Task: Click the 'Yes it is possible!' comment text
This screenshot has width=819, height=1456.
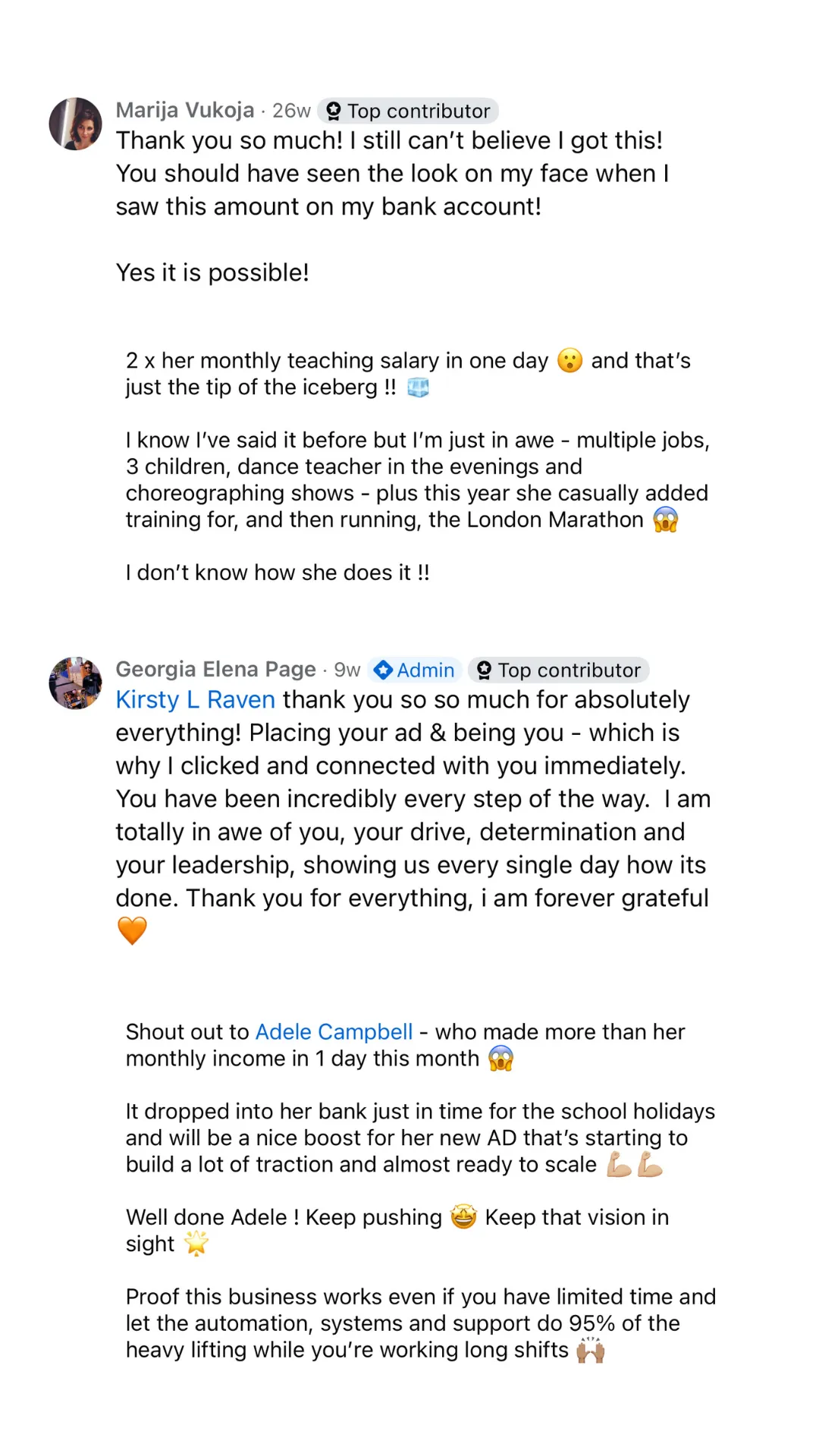Action: pos(212,273)
